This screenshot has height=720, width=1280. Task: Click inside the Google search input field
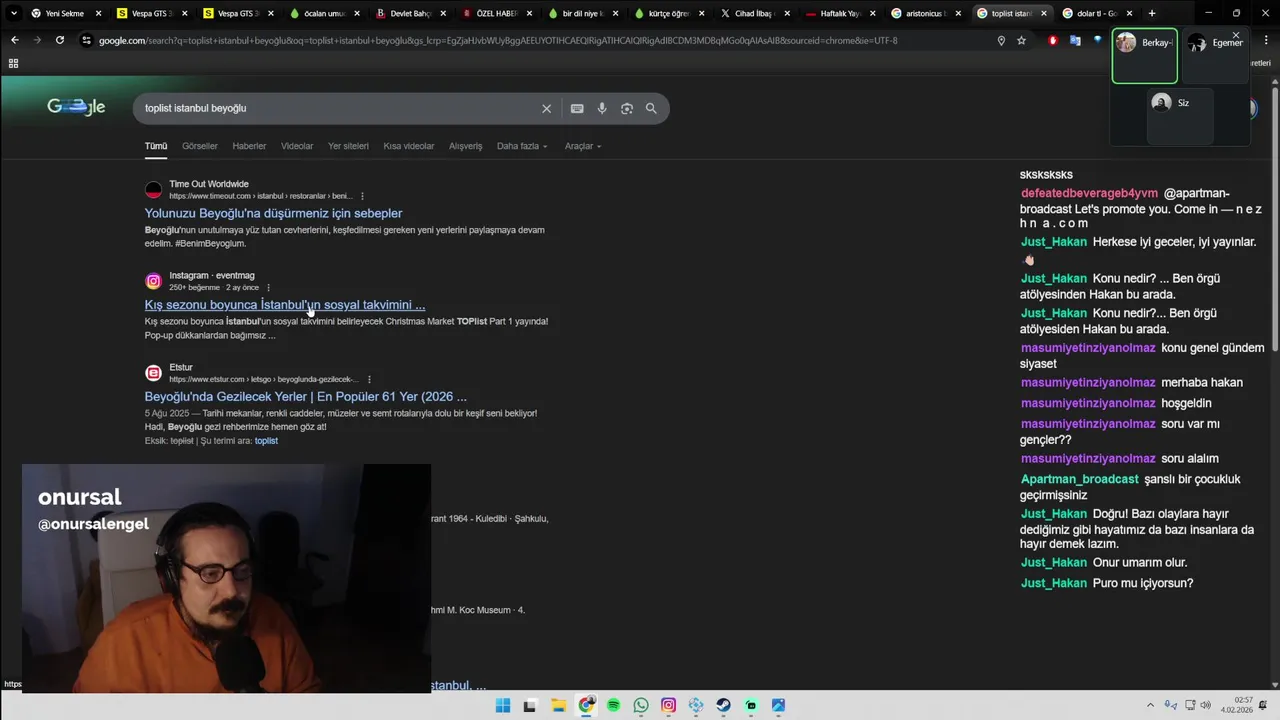coord(340,108)
